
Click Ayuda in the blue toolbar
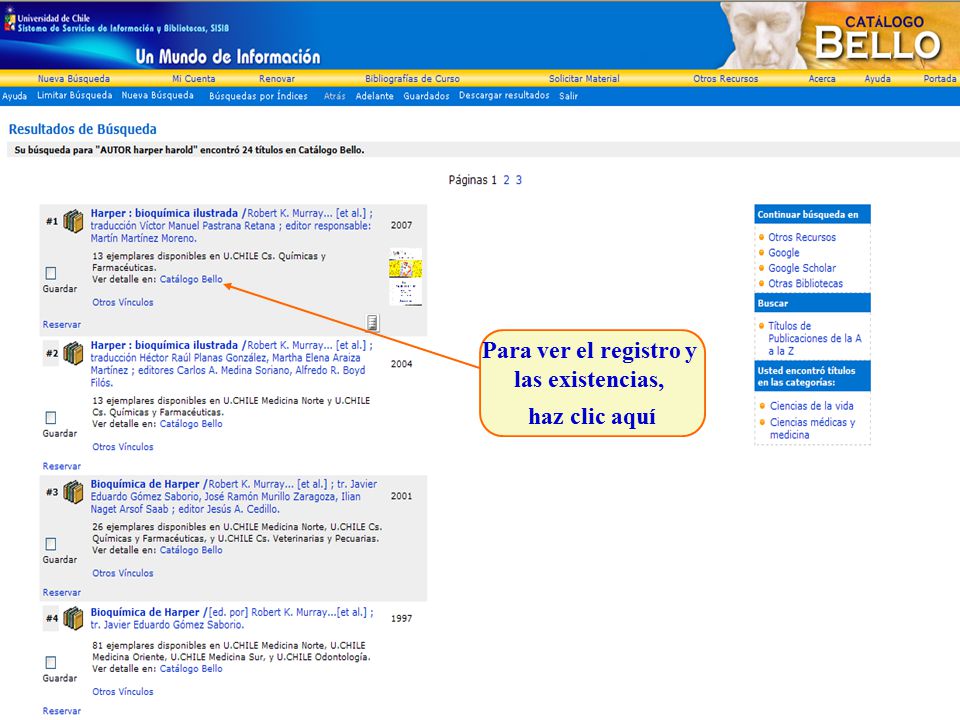pyautogui.click(x=14, y=96)
